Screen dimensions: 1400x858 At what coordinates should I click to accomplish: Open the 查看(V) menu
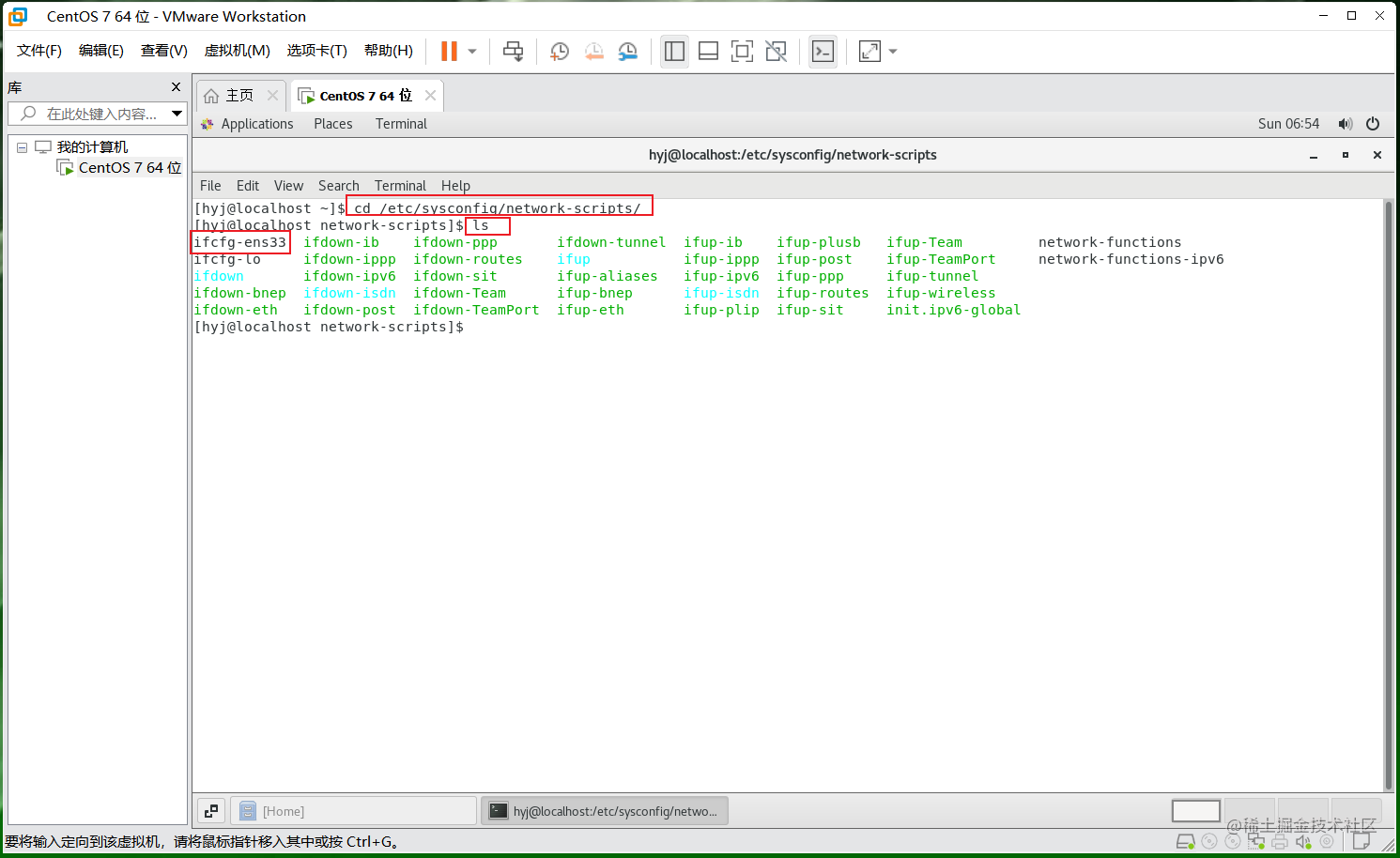pos(164,51)
